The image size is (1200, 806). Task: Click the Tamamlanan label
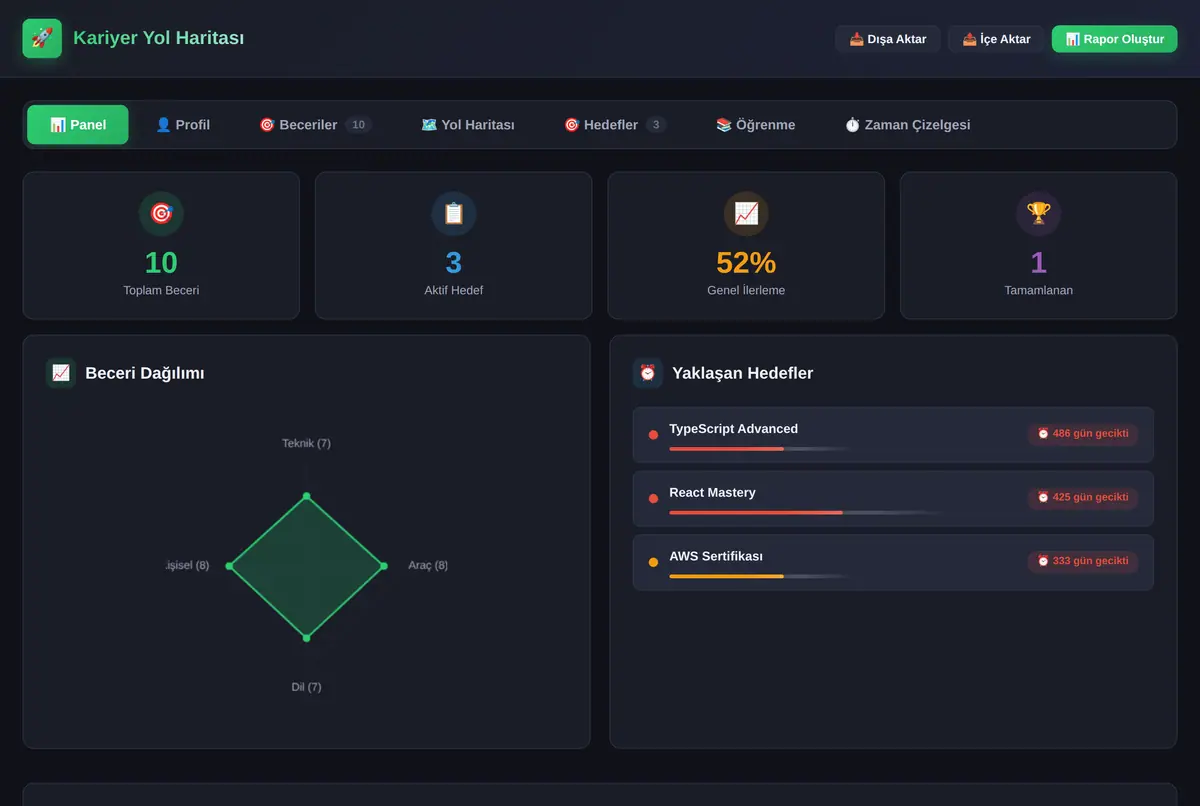click(1039, 291)
